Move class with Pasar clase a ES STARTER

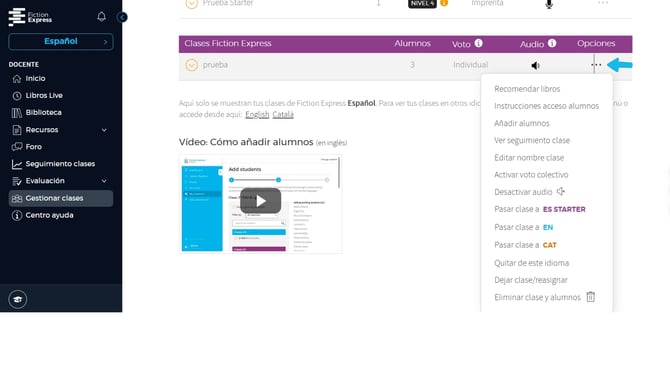click(x=540, y=209)
